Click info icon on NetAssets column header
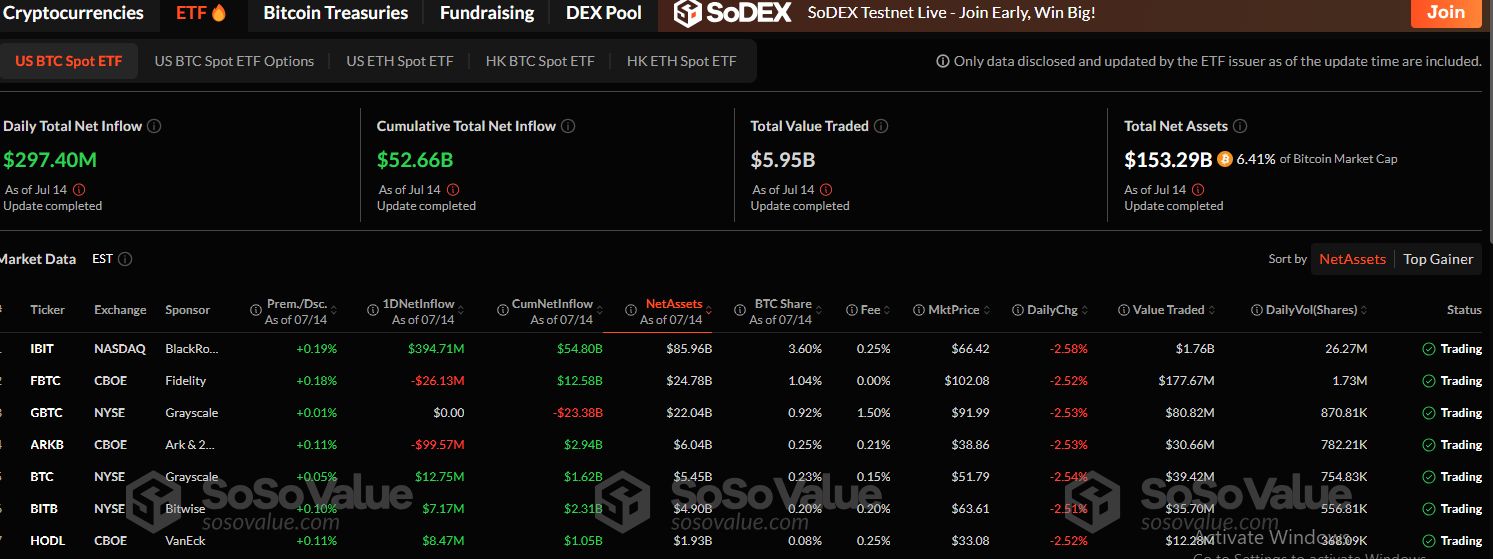Viewport: 1493px width, 559px height. [630, 311]
